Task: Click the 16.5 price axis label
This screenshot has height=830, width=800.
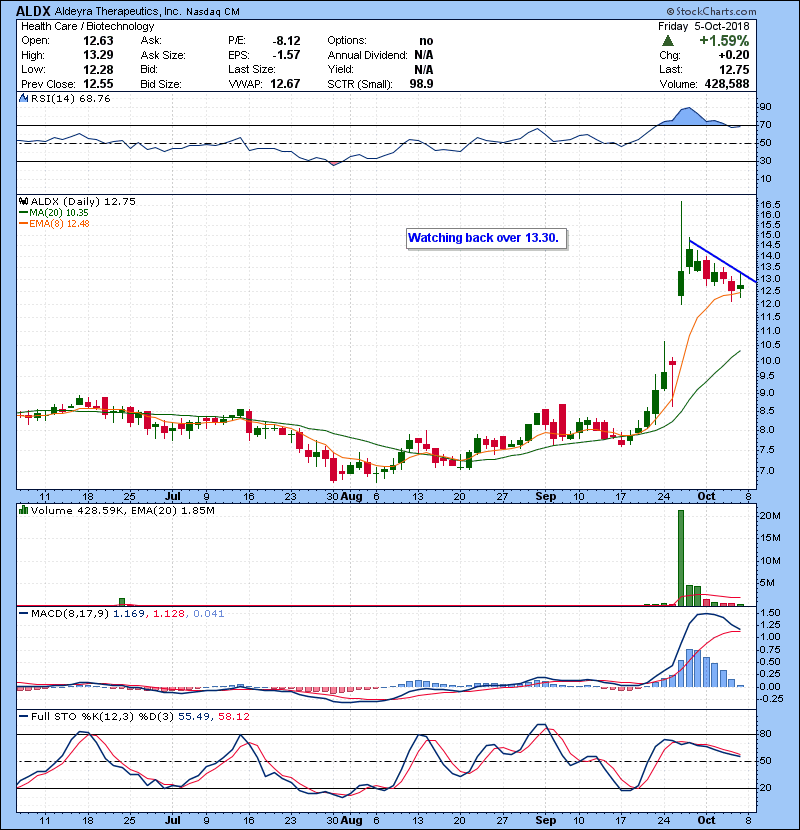Action: tap(770, 204)
